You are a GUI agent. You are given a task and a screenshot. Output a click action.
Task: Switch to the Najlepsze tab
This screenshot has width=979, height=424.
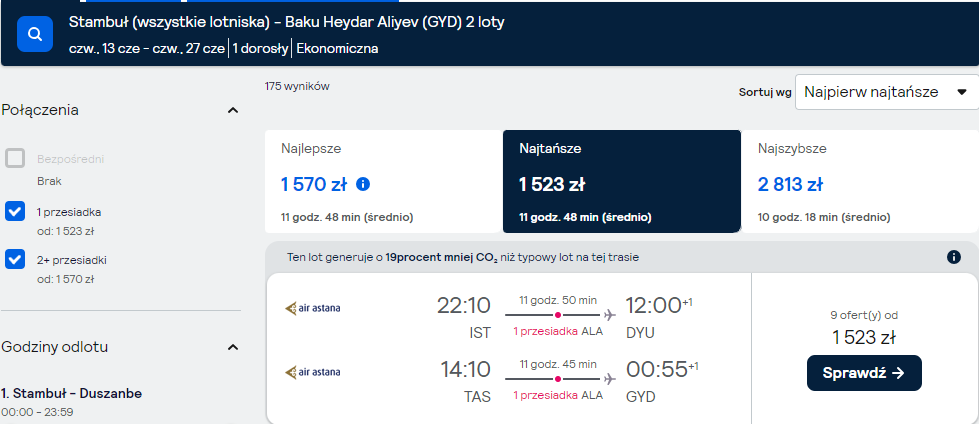[x=383, y=181]
